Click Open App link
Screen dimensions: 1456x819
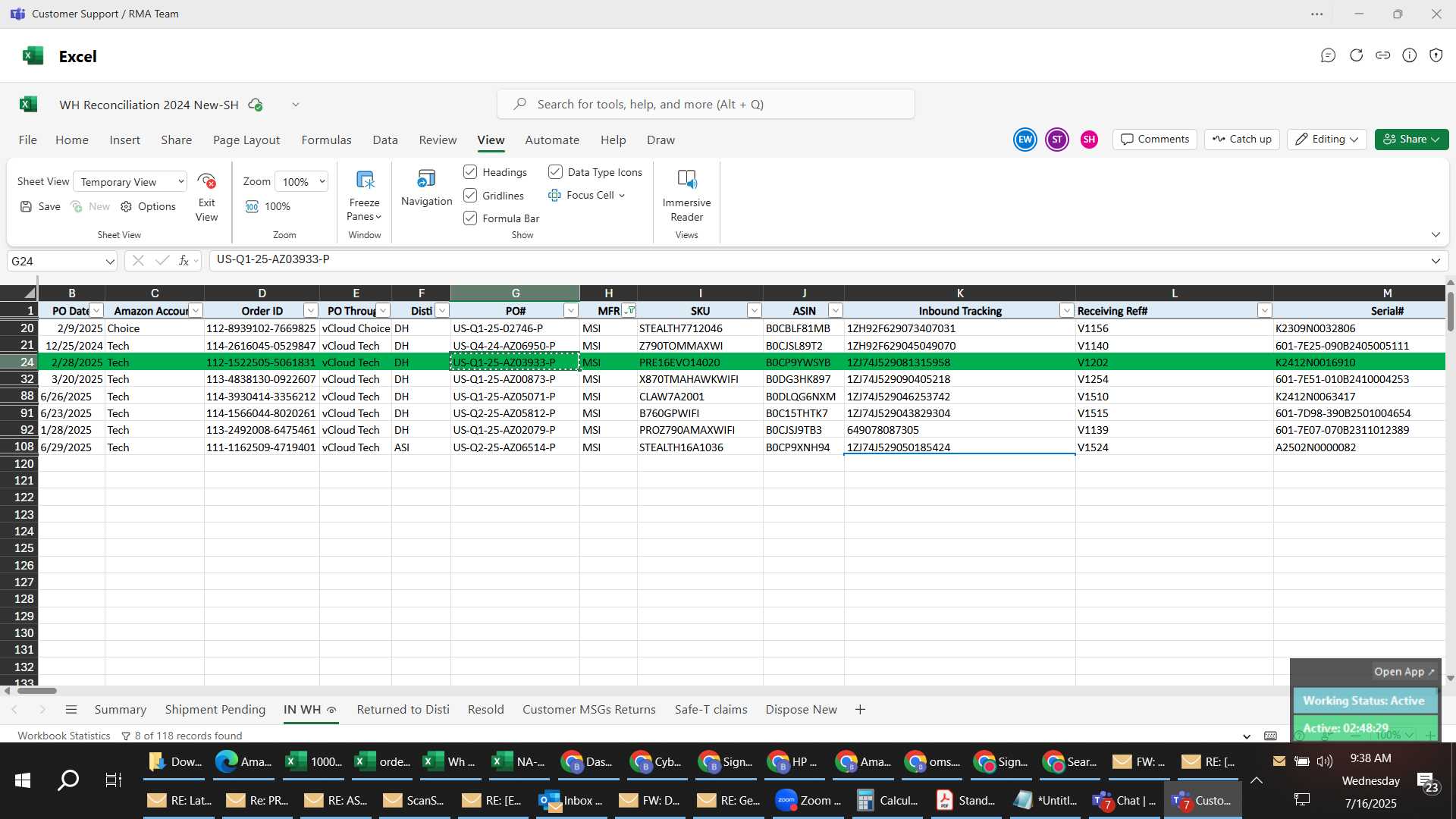click(x=1404, y=672)
